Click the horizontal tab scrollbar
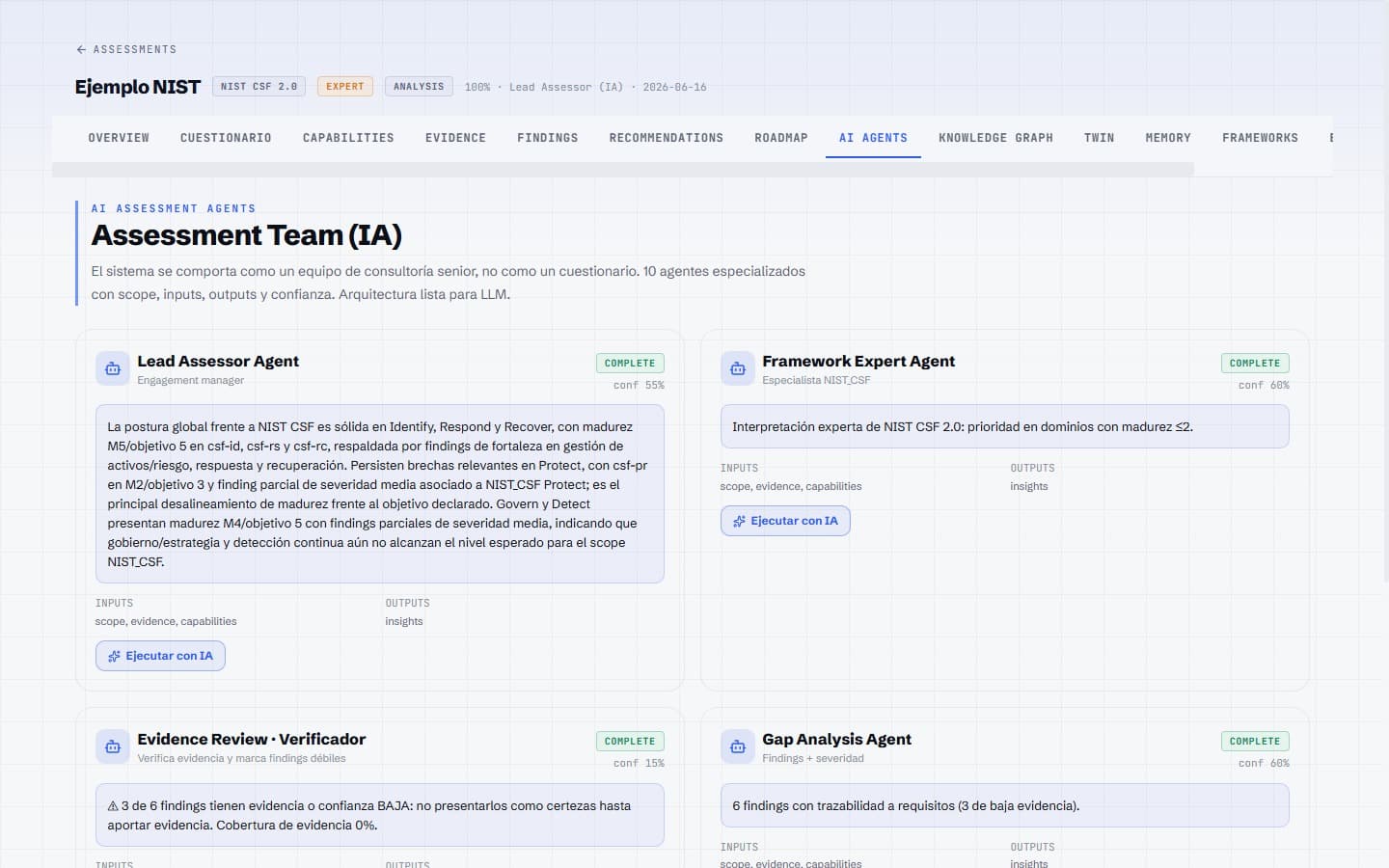Screen dimensions: 1389x868 (623, 170)
